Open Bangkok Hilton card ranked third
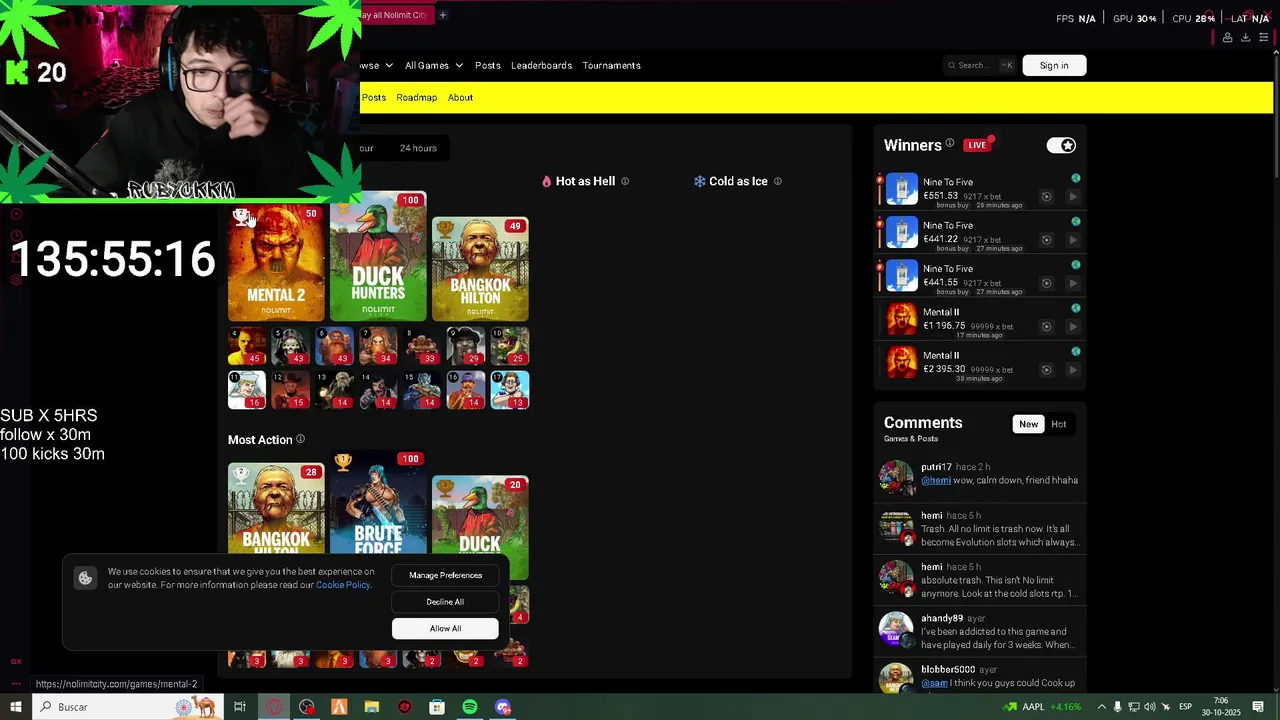 pos(480,269)
